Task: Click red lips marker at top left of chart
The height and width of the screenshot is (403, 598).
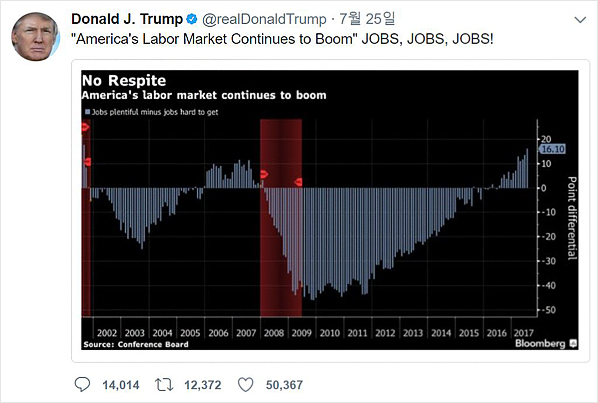Action: [x=85, y=127]
